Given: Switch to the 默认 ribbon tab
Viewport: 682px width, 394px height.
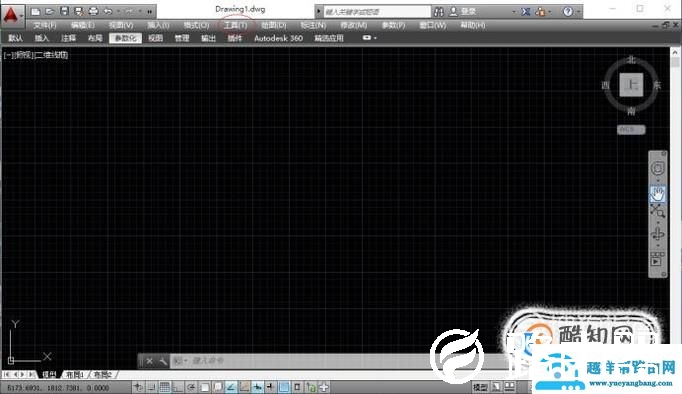Looking at the screenshot, I should point(15,38).
